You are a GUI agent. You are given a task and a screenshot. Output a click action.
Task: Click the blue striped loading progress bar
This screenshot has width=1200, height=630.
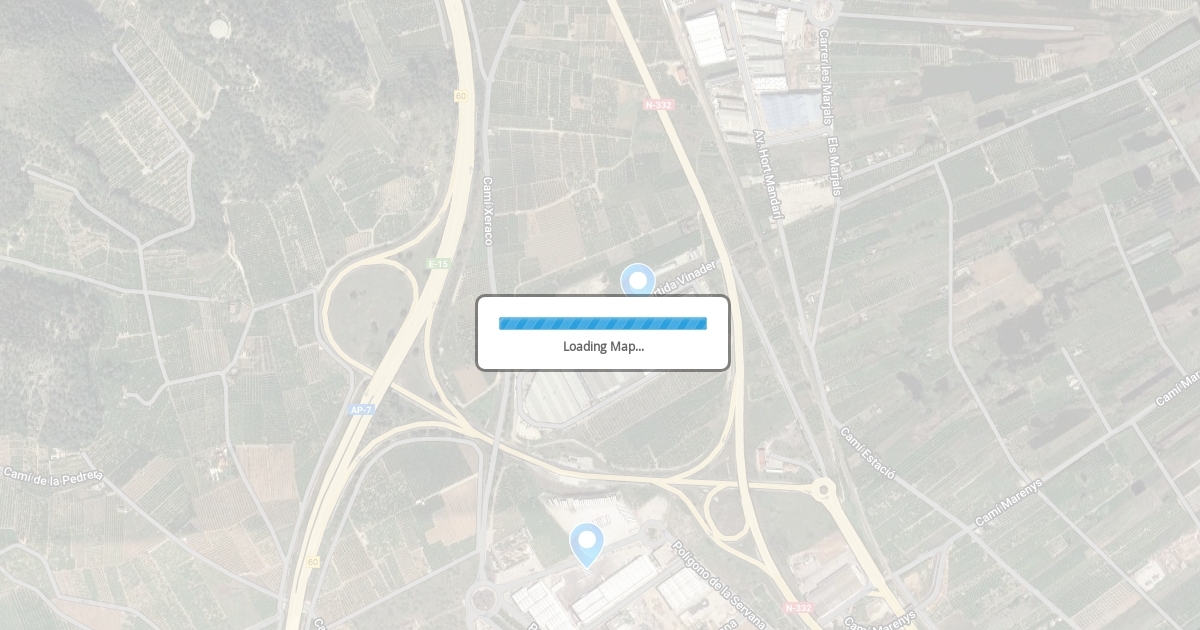(x=603, y=323)
